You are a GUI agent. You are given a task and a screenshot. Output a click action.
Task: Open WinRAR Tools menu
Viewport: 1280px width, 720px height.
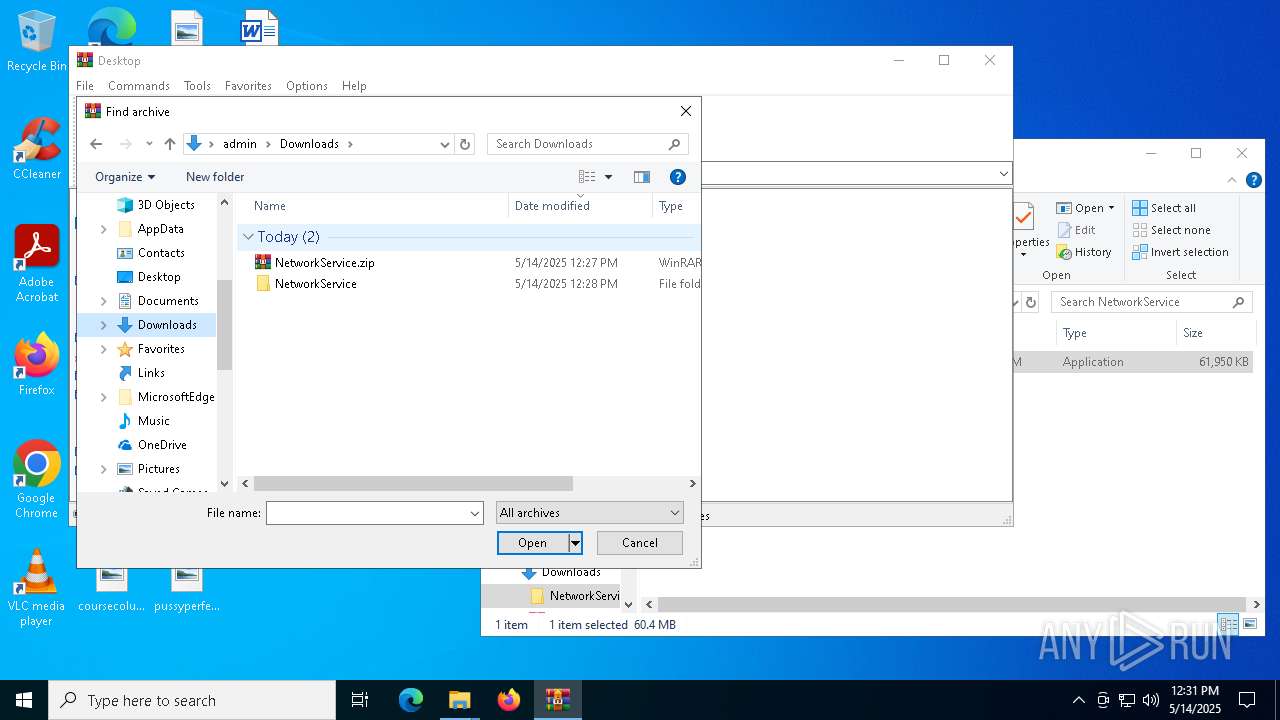point(197,86)
